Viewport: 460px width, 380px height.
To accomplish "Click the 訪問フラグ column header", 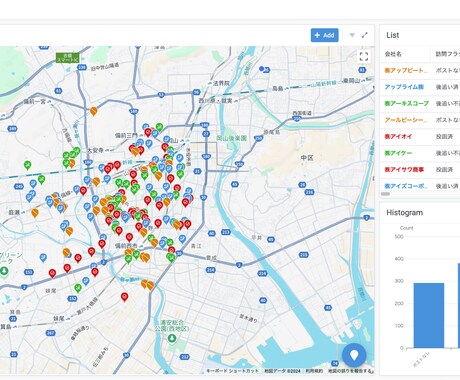I will pos(447,54).
